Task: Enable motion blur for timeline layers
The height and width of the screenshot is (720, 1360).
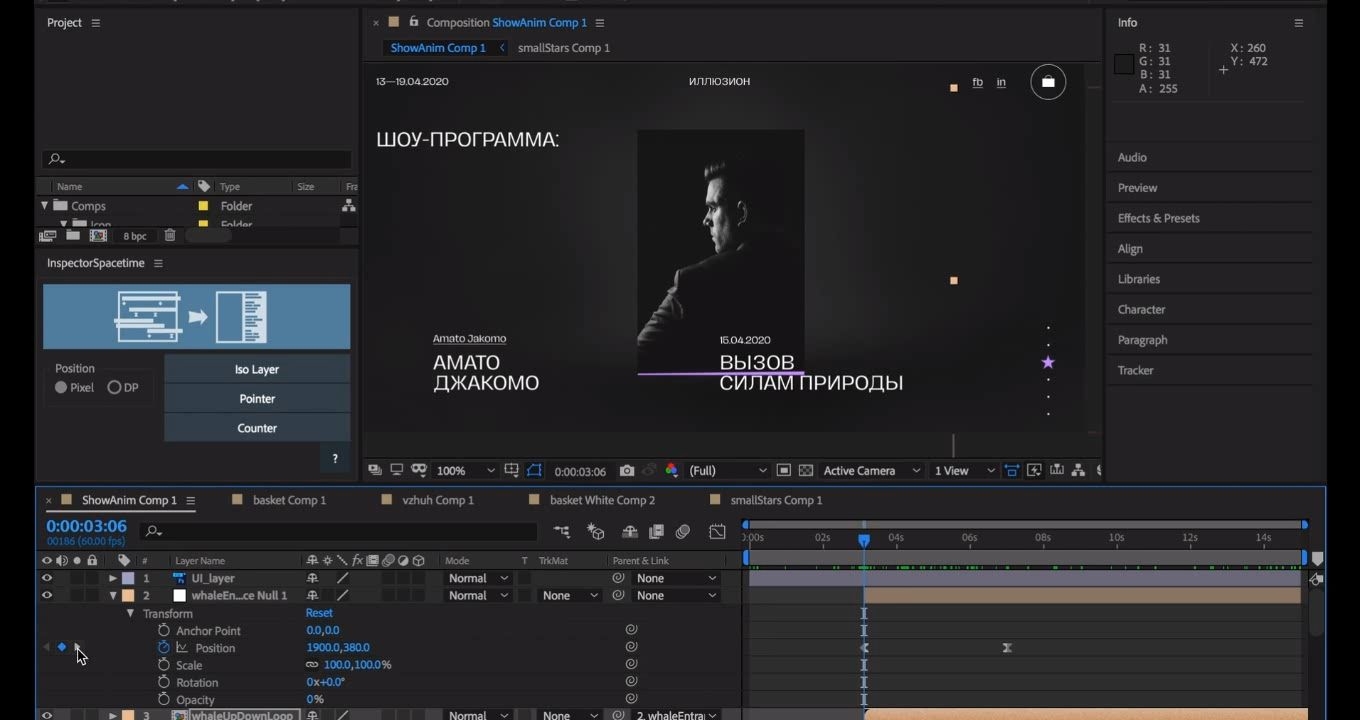Action: 683,532
